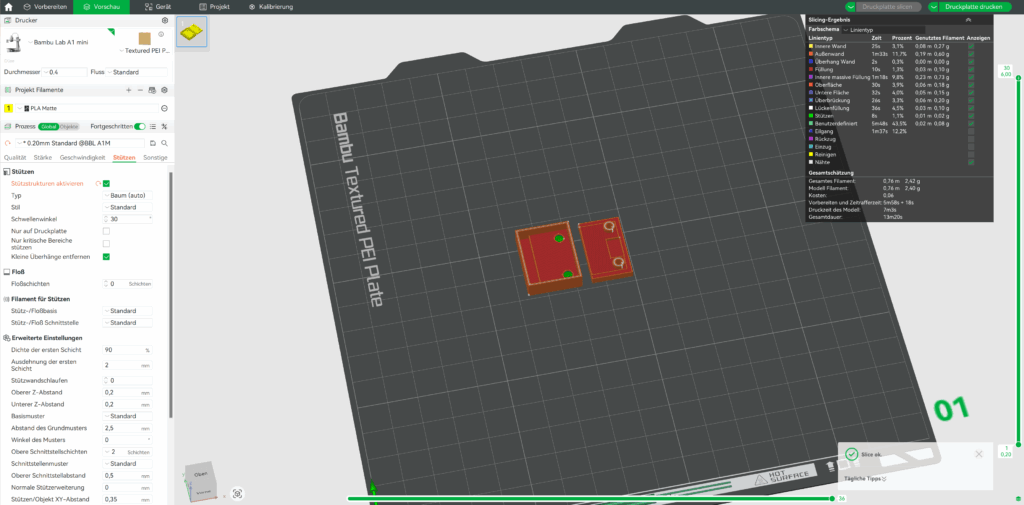Open compare presets icon in Prozess header
This screenshot has height=505, width=1024.
[165, 127]
